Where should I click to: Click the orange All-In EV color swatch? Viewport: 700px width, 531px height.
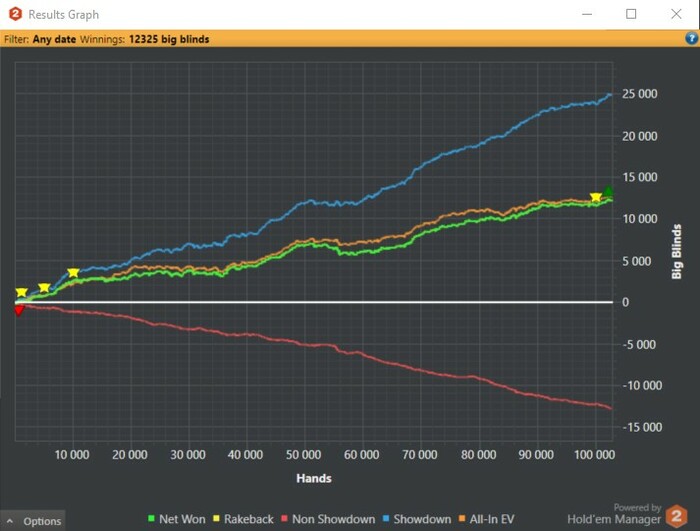pyautogui.click(x=462, y=518)
